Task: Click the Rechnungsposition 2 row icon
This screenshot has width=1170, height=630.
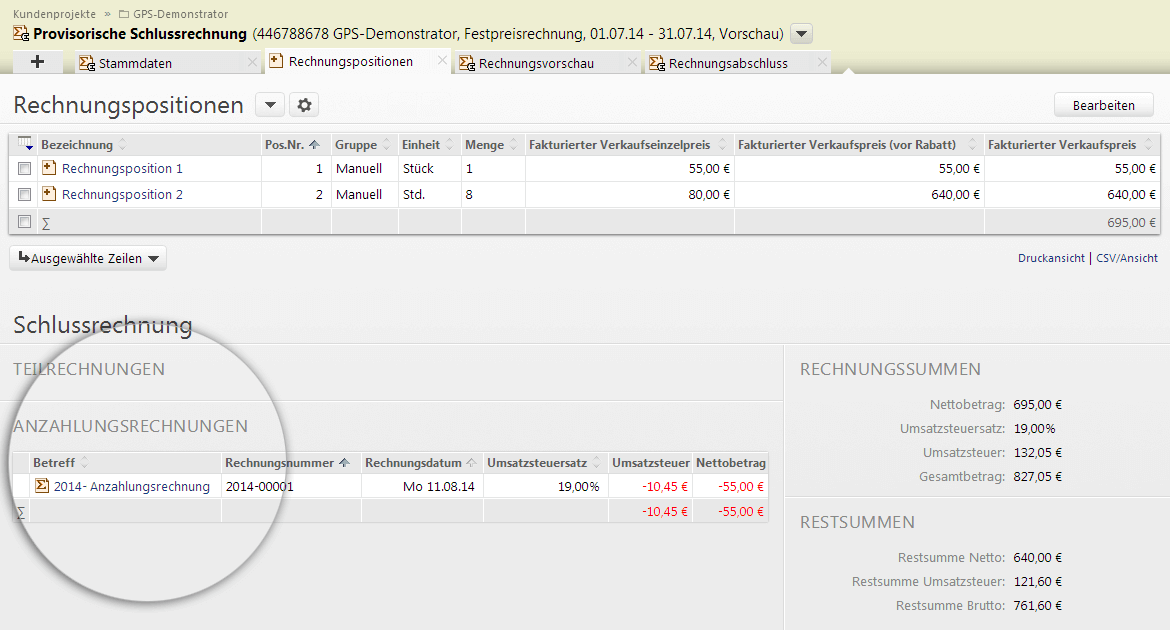Action: [48, 194]
